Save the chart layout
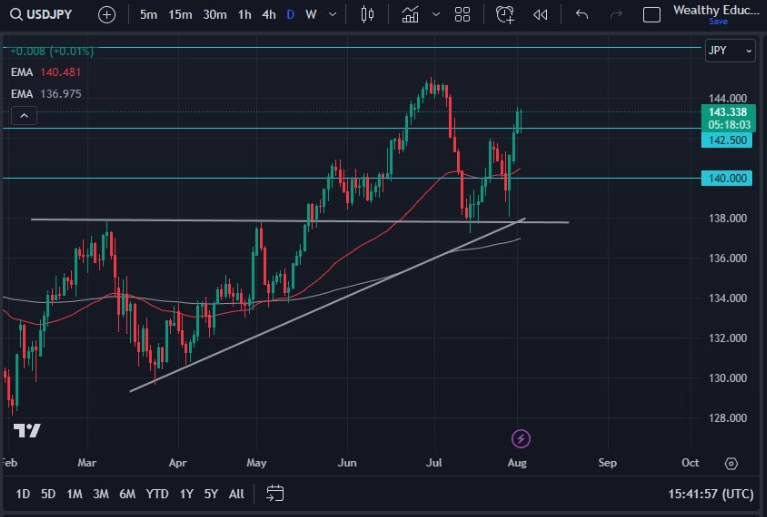Screen dimensions: 767x517 tap(719, 22)
